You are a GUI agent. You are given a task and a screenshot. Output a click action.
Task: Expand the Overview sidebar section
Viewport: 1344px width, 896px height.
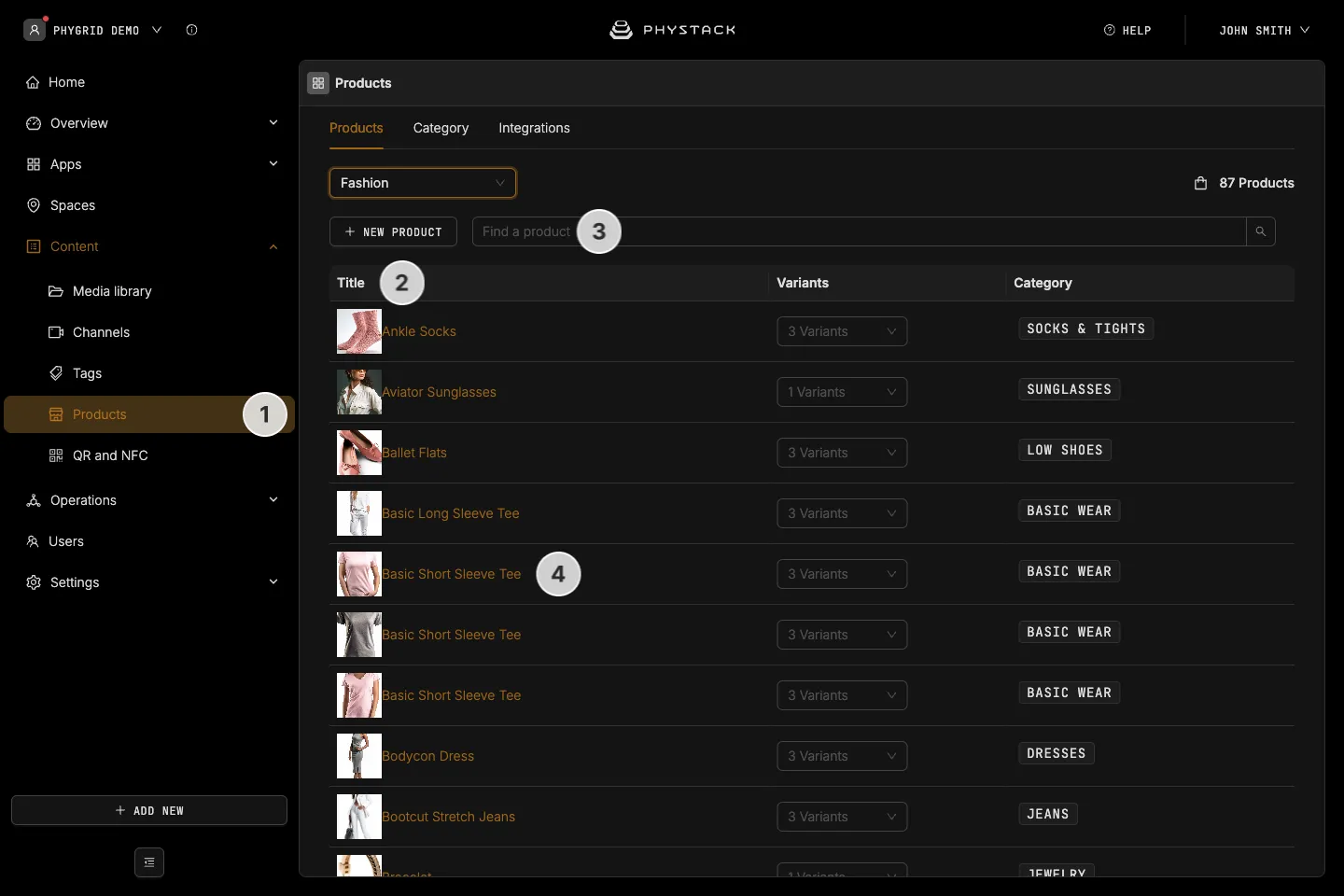(273, 123)
